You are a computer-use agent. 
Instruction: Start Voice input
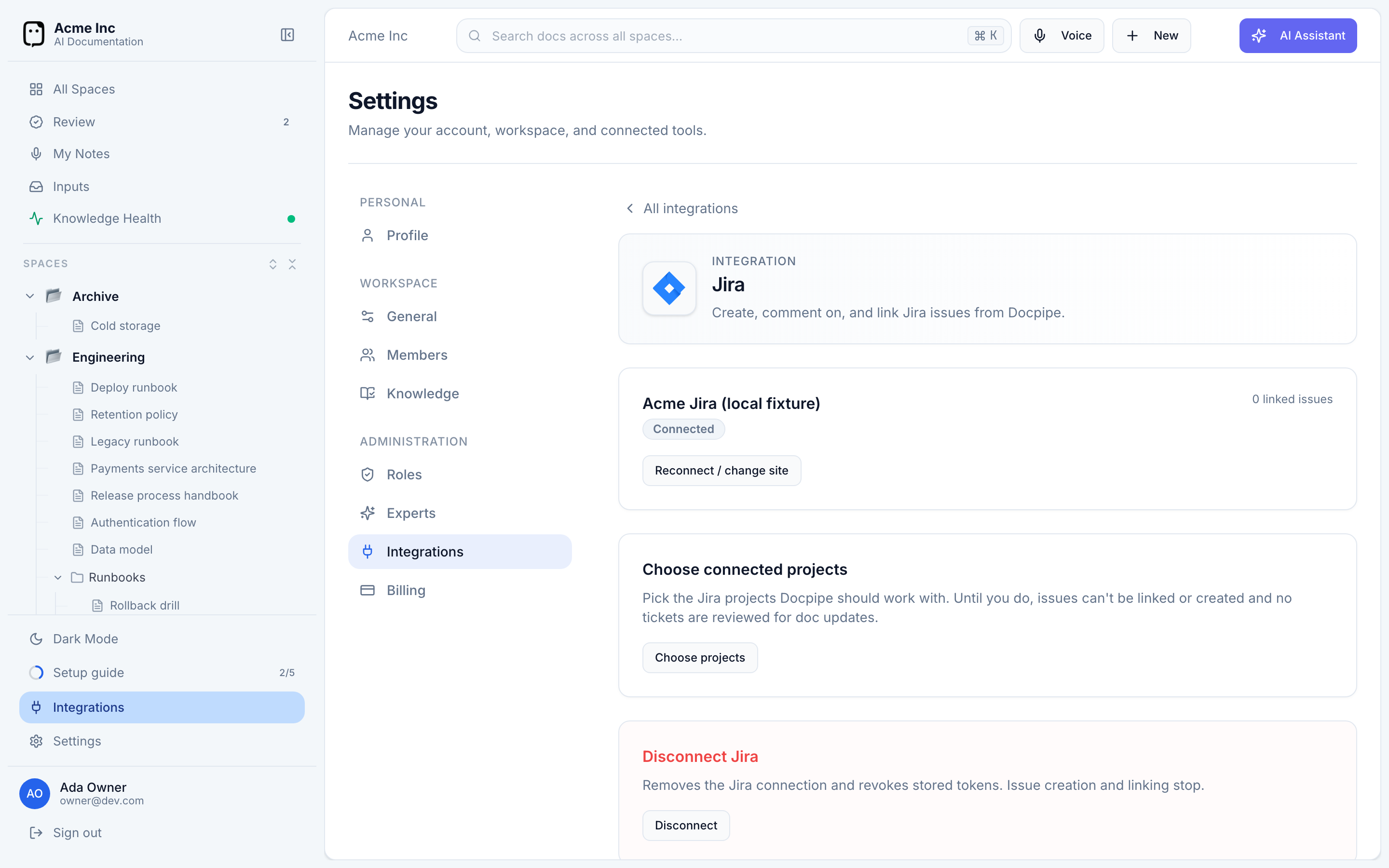[x=1062, y=36]
